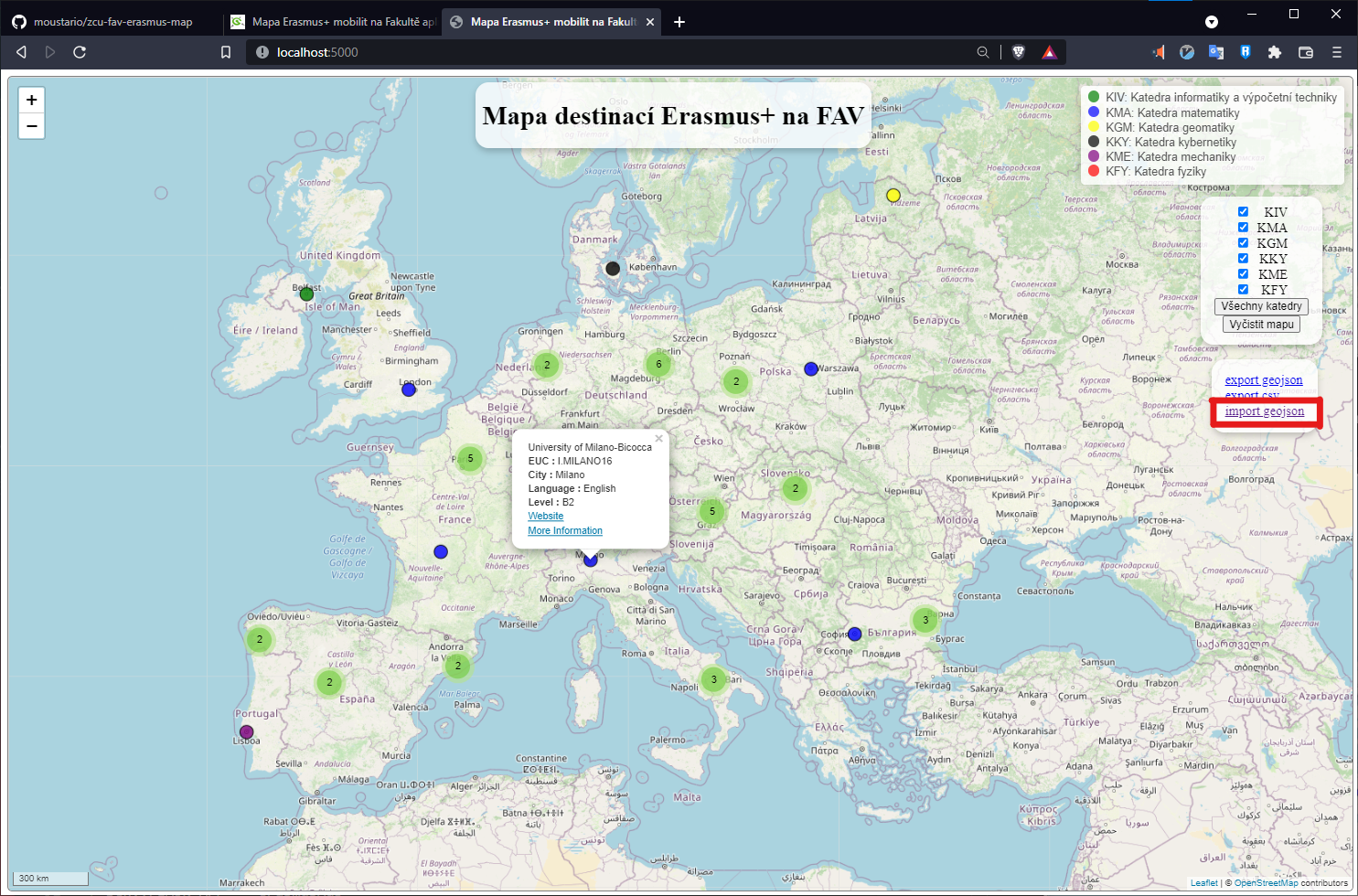1358x896 pixels.
Task: Click the Všechny katedry button
Action: pos(1261,306)
